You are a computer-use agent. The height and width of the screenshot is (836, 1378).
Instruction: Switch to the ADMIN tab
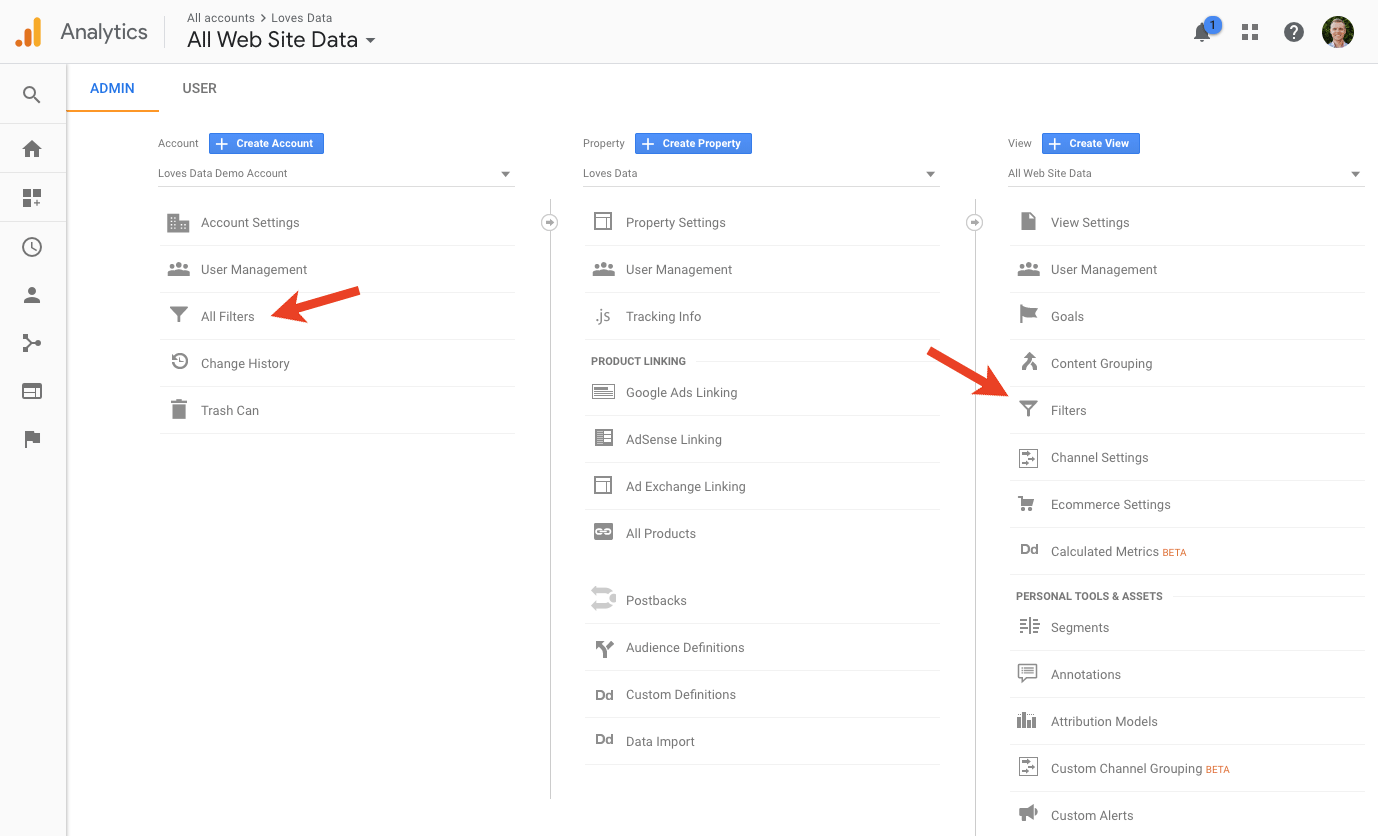pyautogui.click(x=112, y=88)
